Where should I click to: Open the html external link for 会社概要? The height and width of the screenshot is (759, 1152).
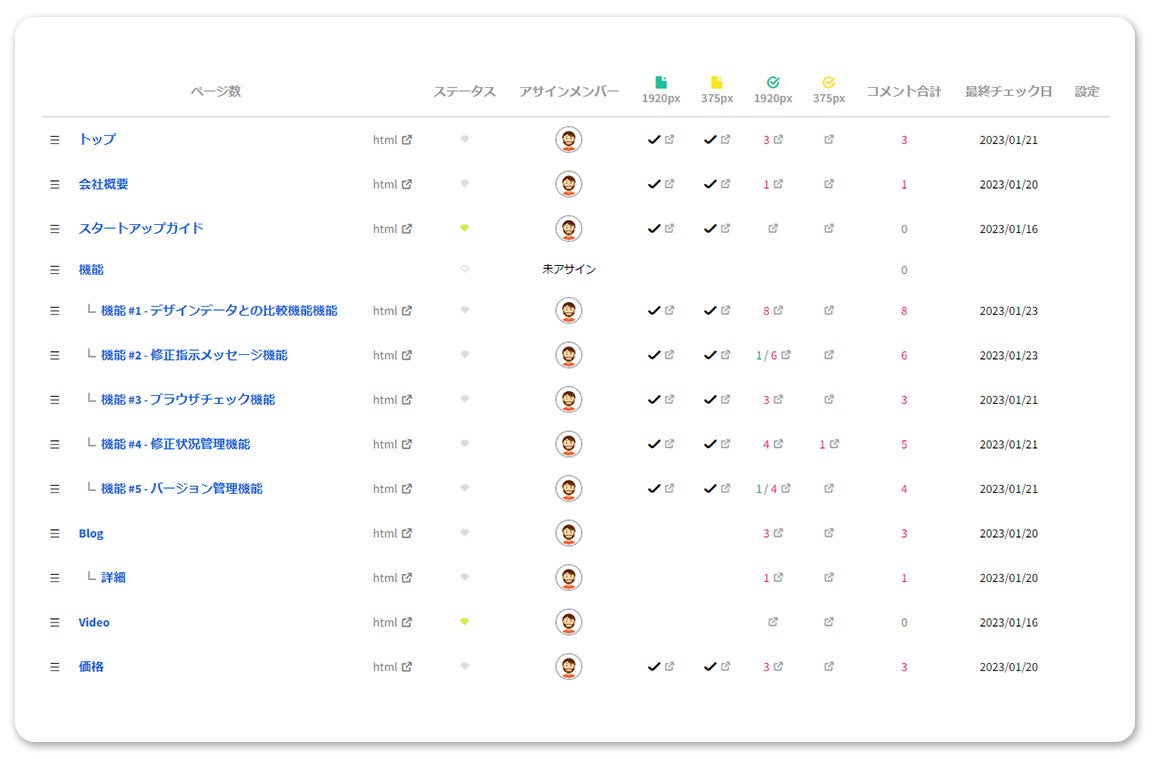pos(392,184)
